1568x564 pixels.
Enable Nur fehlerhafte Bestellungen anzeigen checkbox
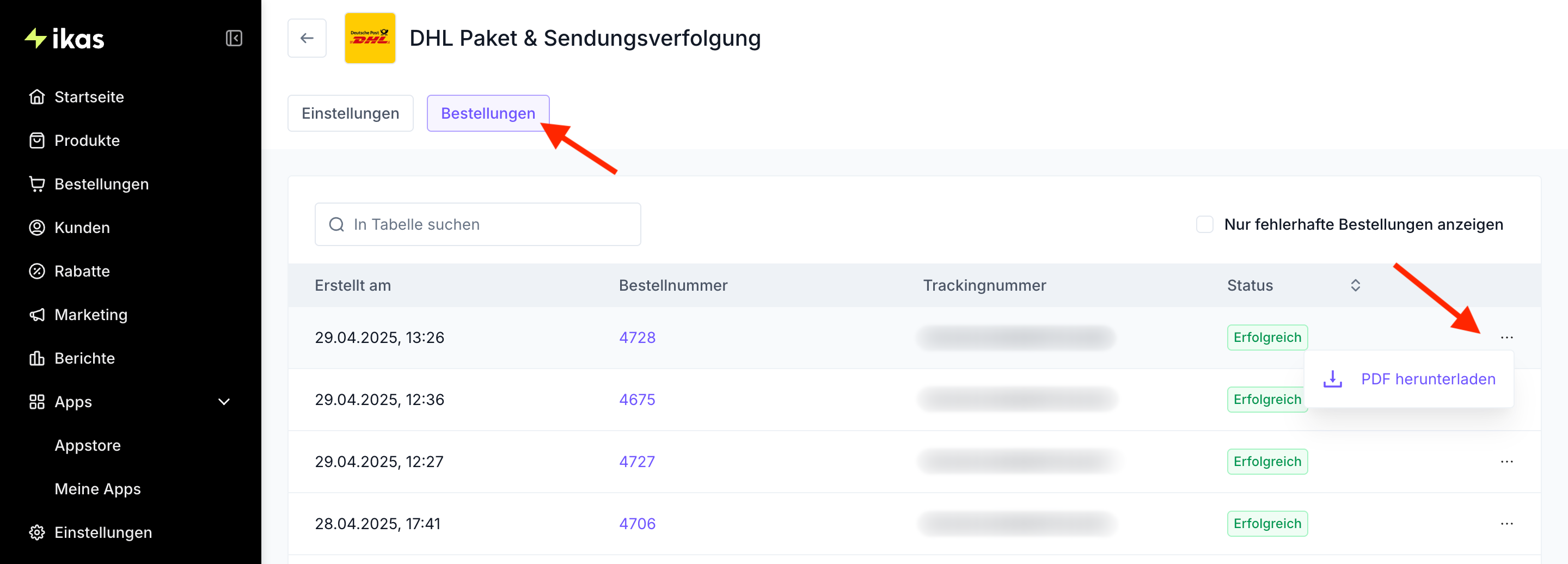click(x=1205, y=224)
